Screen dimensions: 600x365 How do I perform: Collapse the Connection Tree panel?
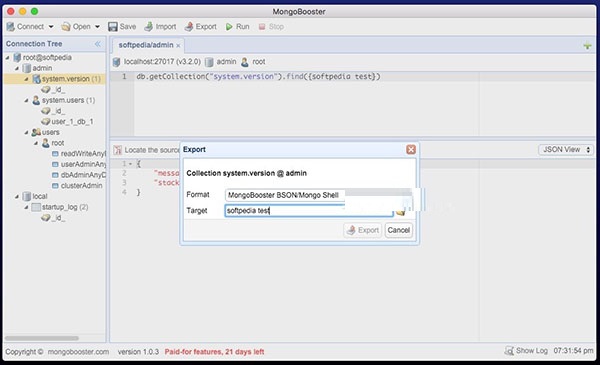(x=98, y=44)
